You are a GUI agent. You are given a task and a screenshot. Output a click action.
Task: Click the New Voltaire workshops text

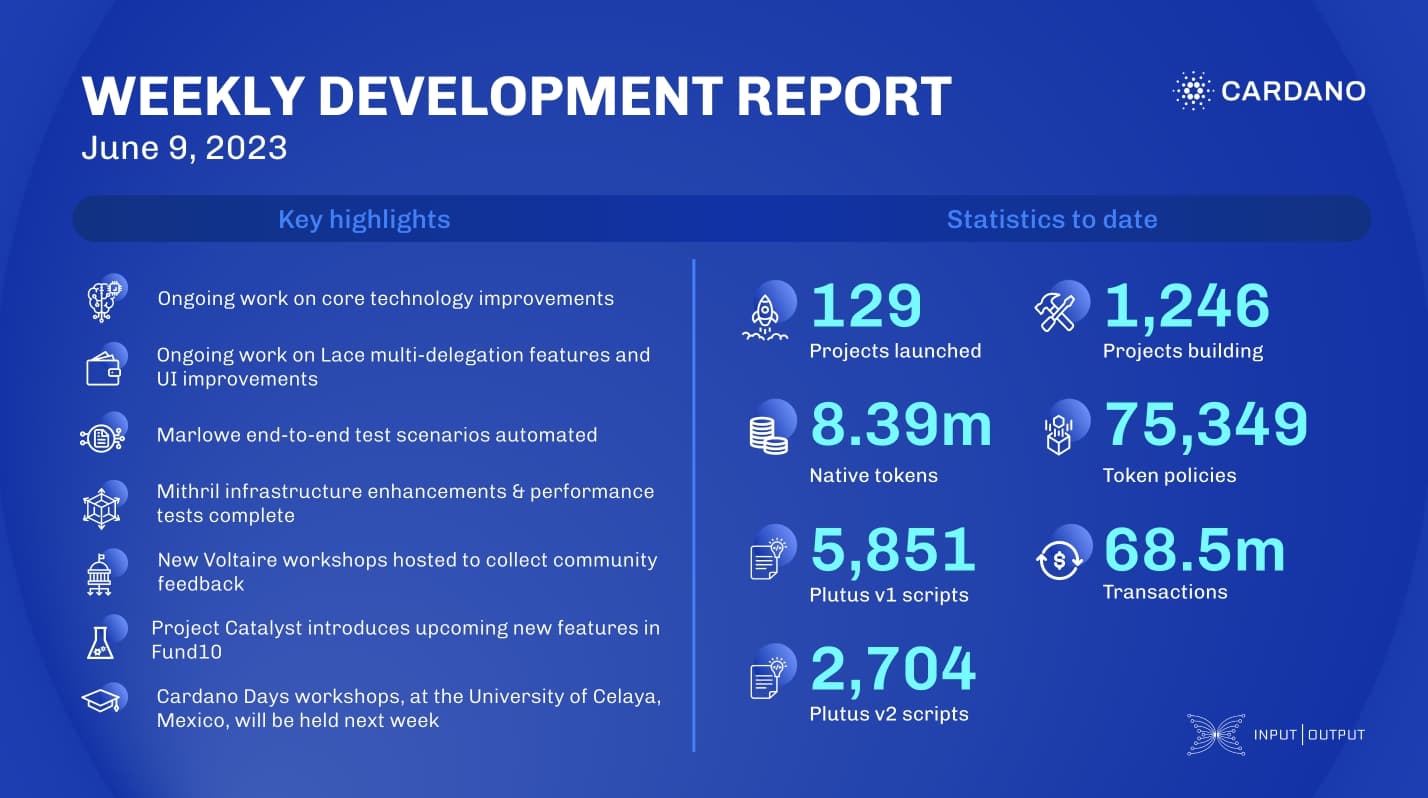[407, 571]
